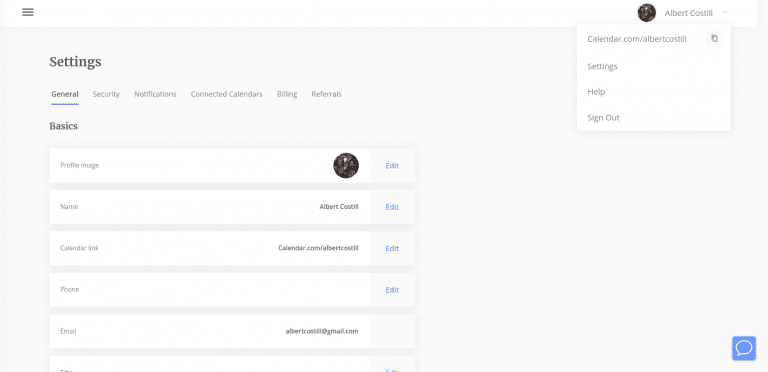
Task: Open the Notifications tab
Action: [155, 94]
